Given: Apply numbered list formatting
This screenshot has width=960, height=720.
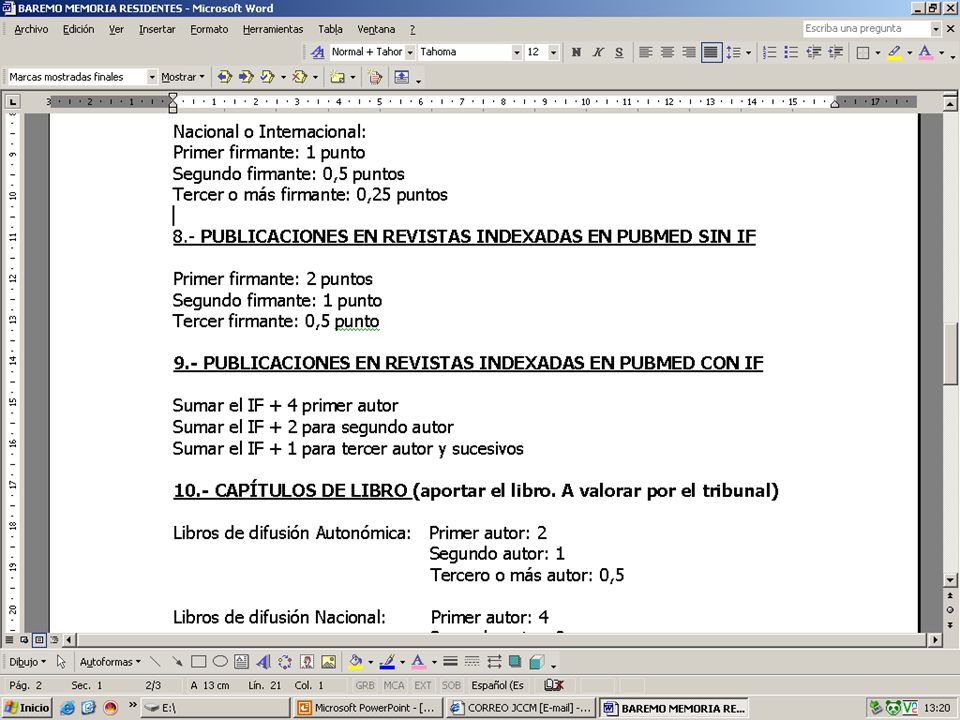Looking at the screenshot, I should (770, 52).
